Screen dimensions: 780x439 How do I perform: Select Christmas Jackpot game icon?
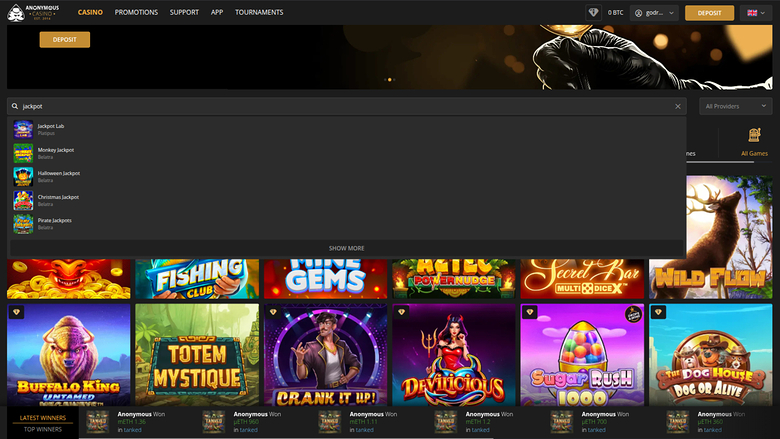point(23,200)
